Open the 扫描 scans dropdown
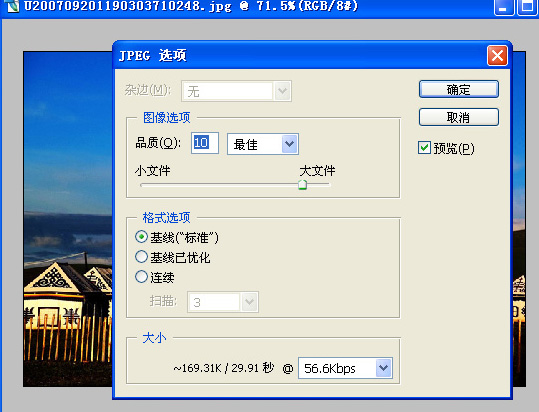This screenshot has width=539, height=412. click(x=223, y=302)
